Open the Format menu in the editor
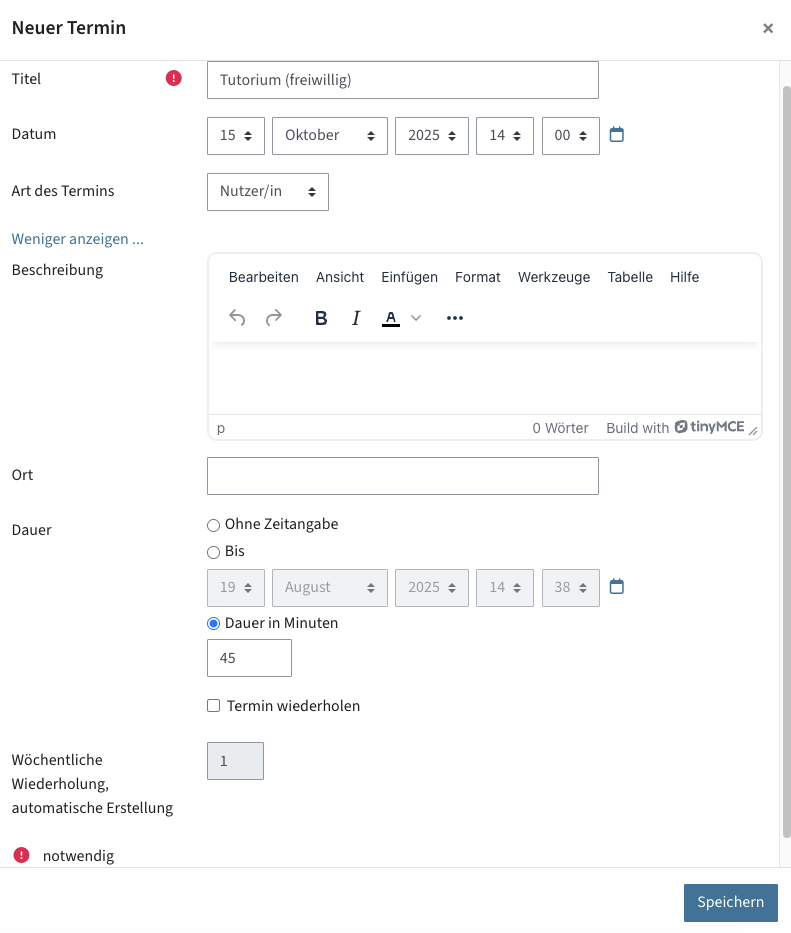The width and height of the screenshot is (791, 933). (x=477, y=277)
